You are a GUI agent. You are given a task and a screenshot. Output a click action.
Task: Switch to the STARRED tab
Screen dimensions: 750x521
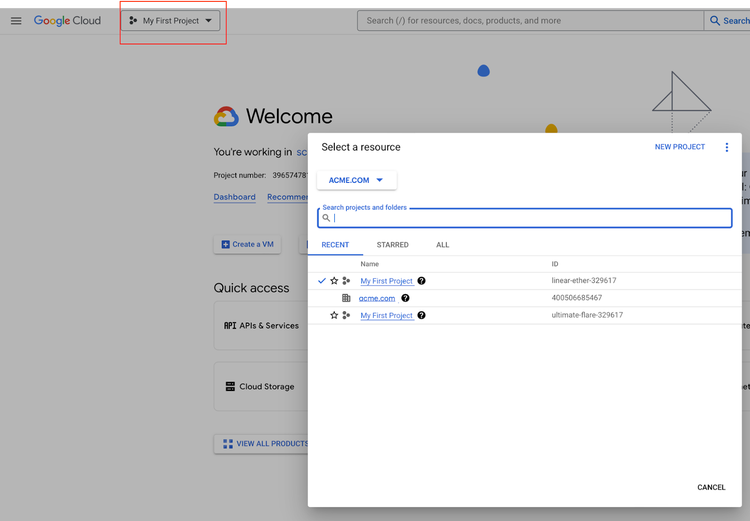click(392, 245)
